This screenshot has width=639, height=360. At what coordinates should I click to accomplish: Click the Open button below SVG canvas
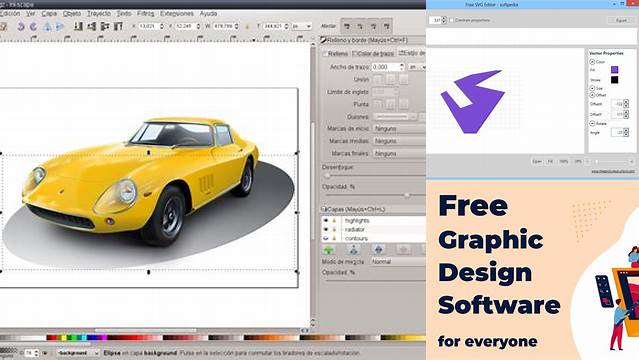coord(537,161)
